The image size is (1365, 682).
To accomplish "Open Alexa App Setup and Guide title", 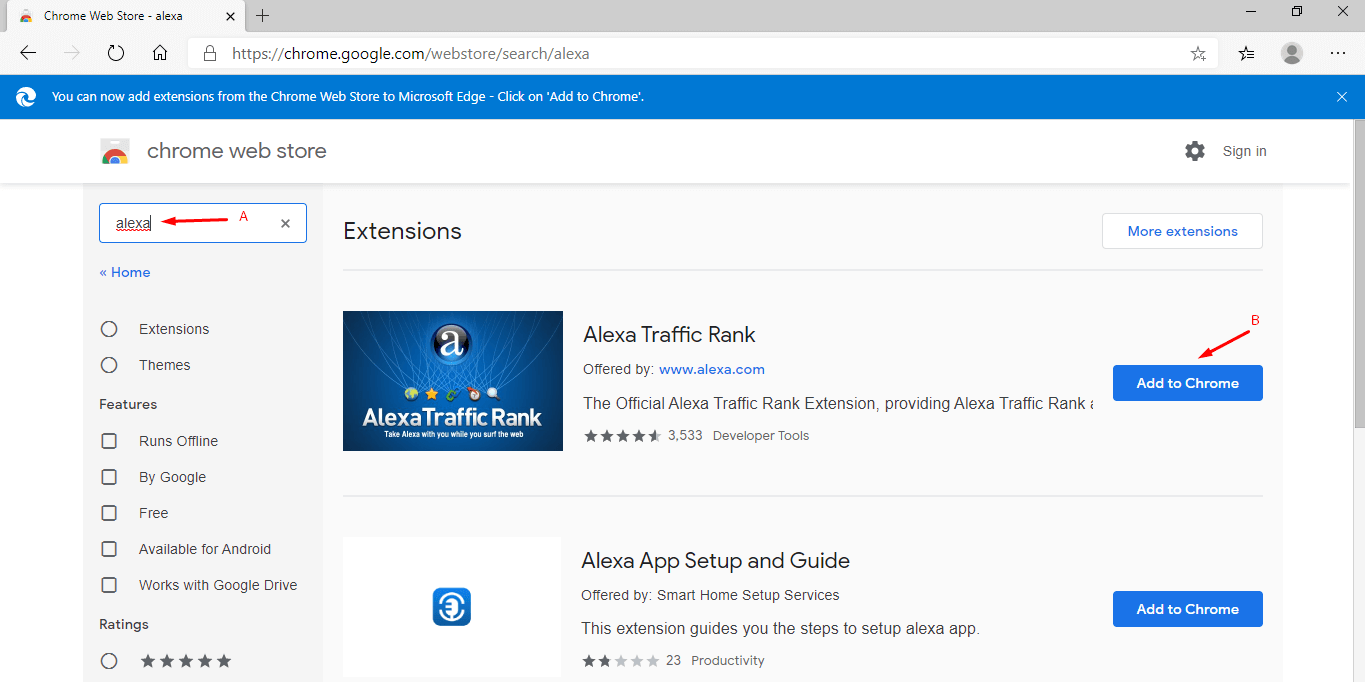I will pyautogui.click(x=716, y=561).
